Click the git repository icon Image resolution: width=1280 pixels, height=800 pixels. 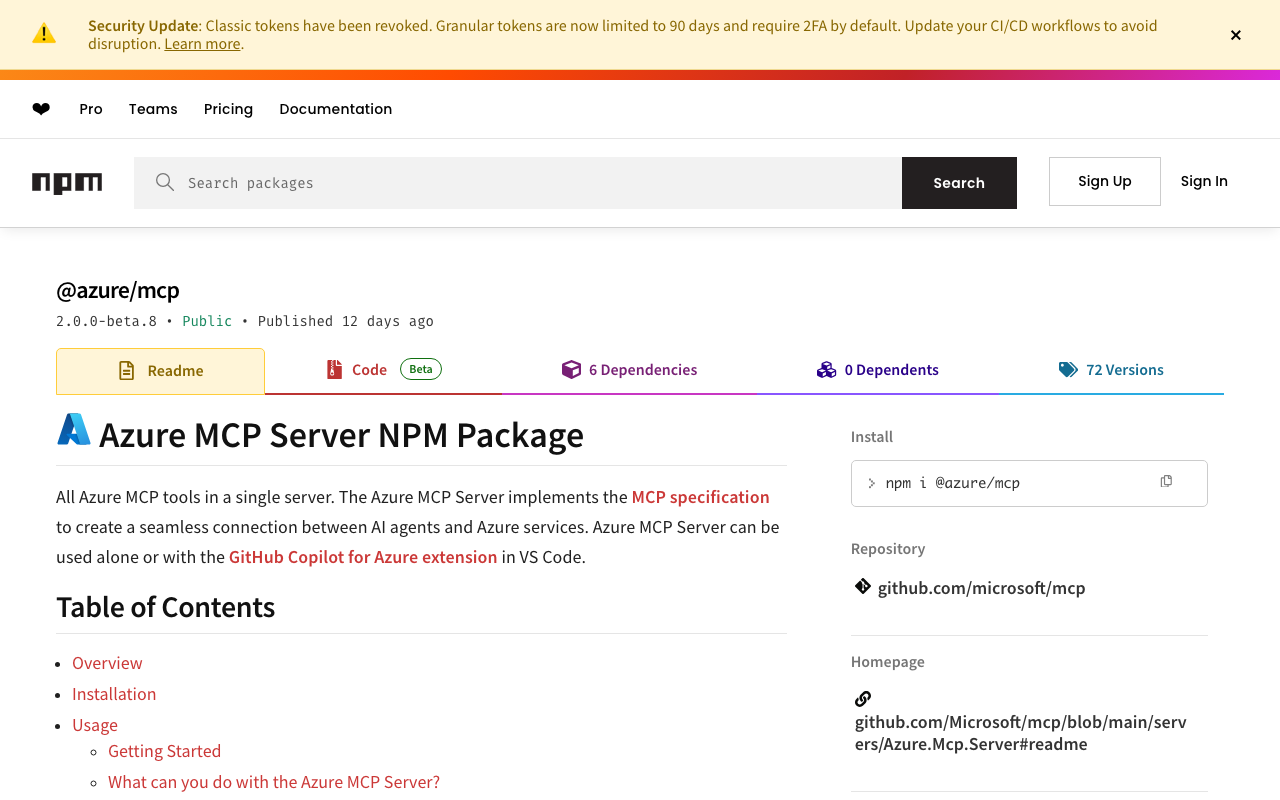click(x=863, y=587)
